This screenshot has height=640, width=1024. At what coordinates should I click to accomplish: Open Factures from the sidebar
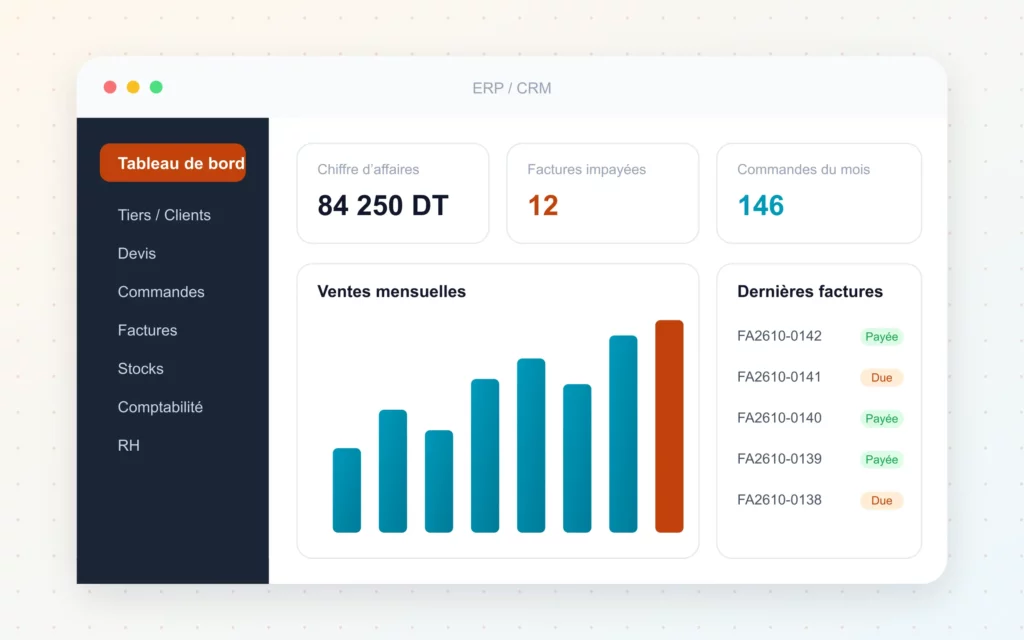pos(147,330)
